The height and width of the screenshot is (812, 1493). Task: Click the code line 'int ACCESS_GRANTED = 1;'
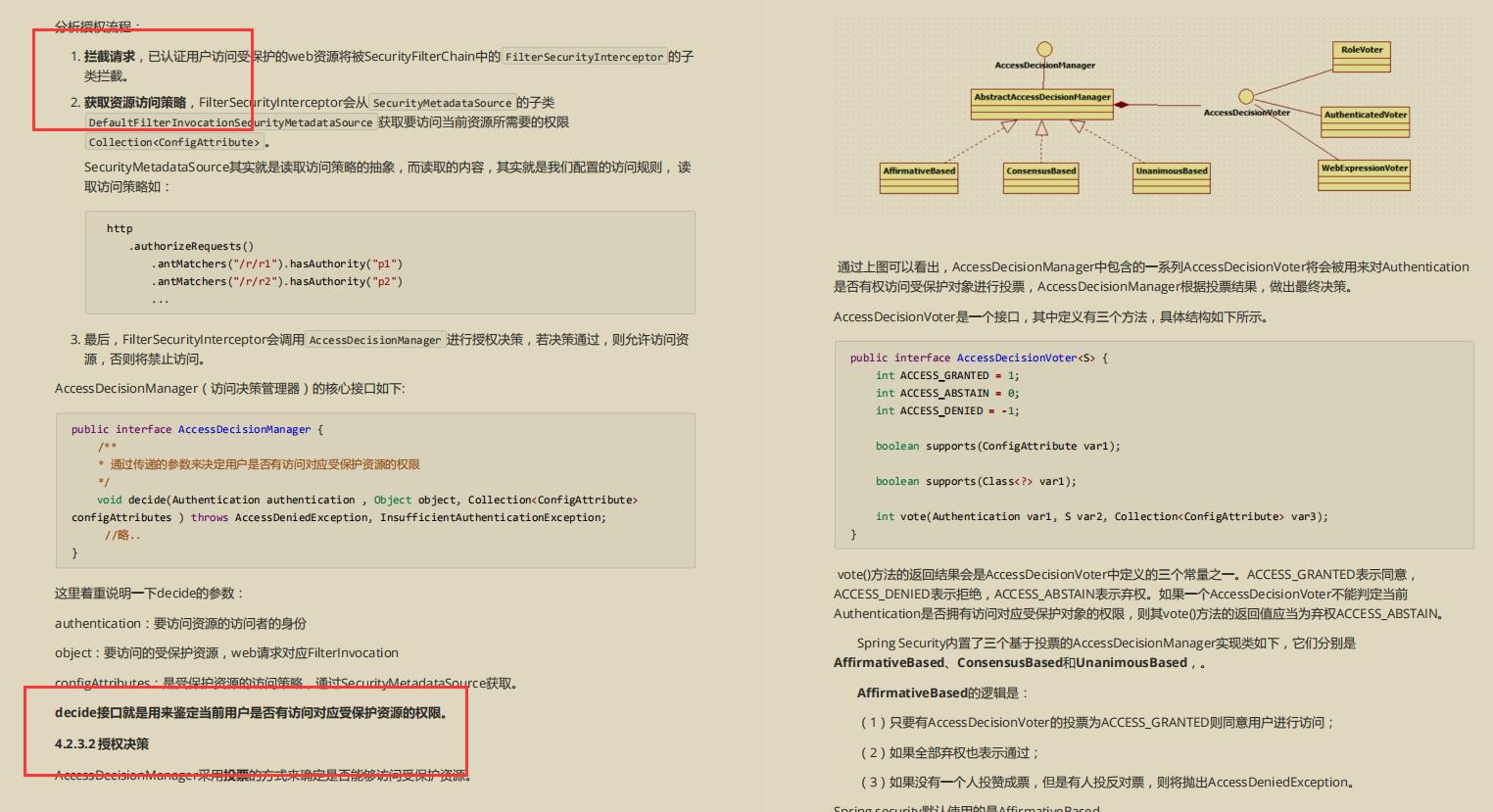947,375
